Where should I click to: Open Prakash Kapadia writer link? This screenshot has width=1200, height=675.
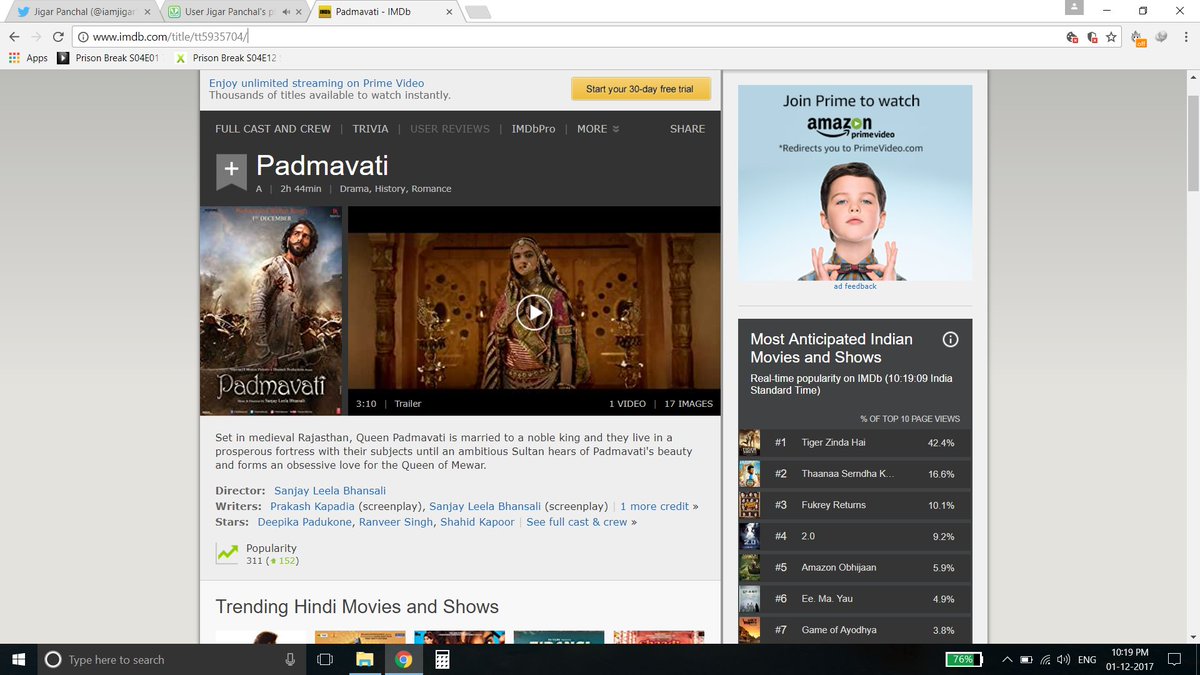tap(312, 507)
